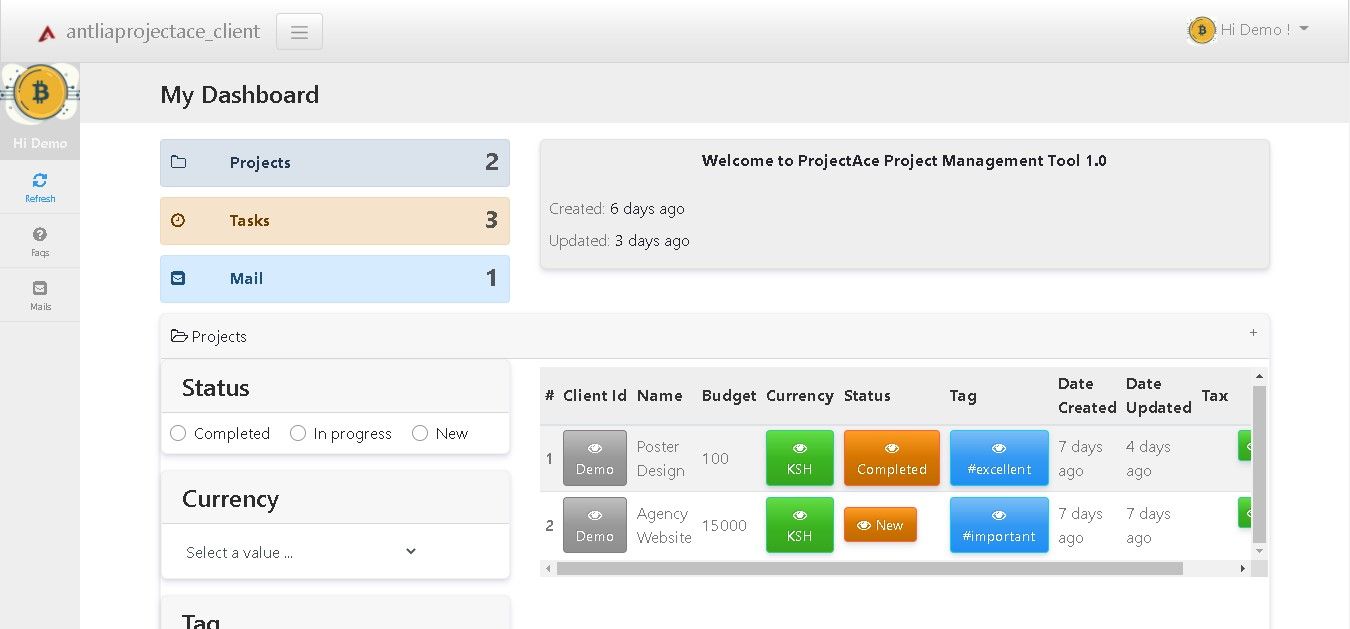This screenshot has height=629, width=1350.
Task: Click the clock icon on Tasks card
Action: [x=178, y=220]
